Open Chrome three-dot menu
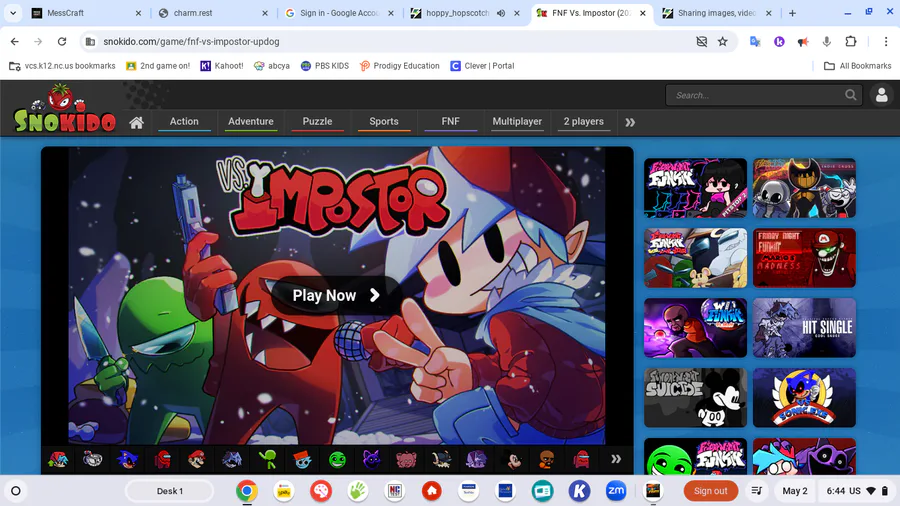The width and height of the screenshot is (900, 506). click(886, 41)
